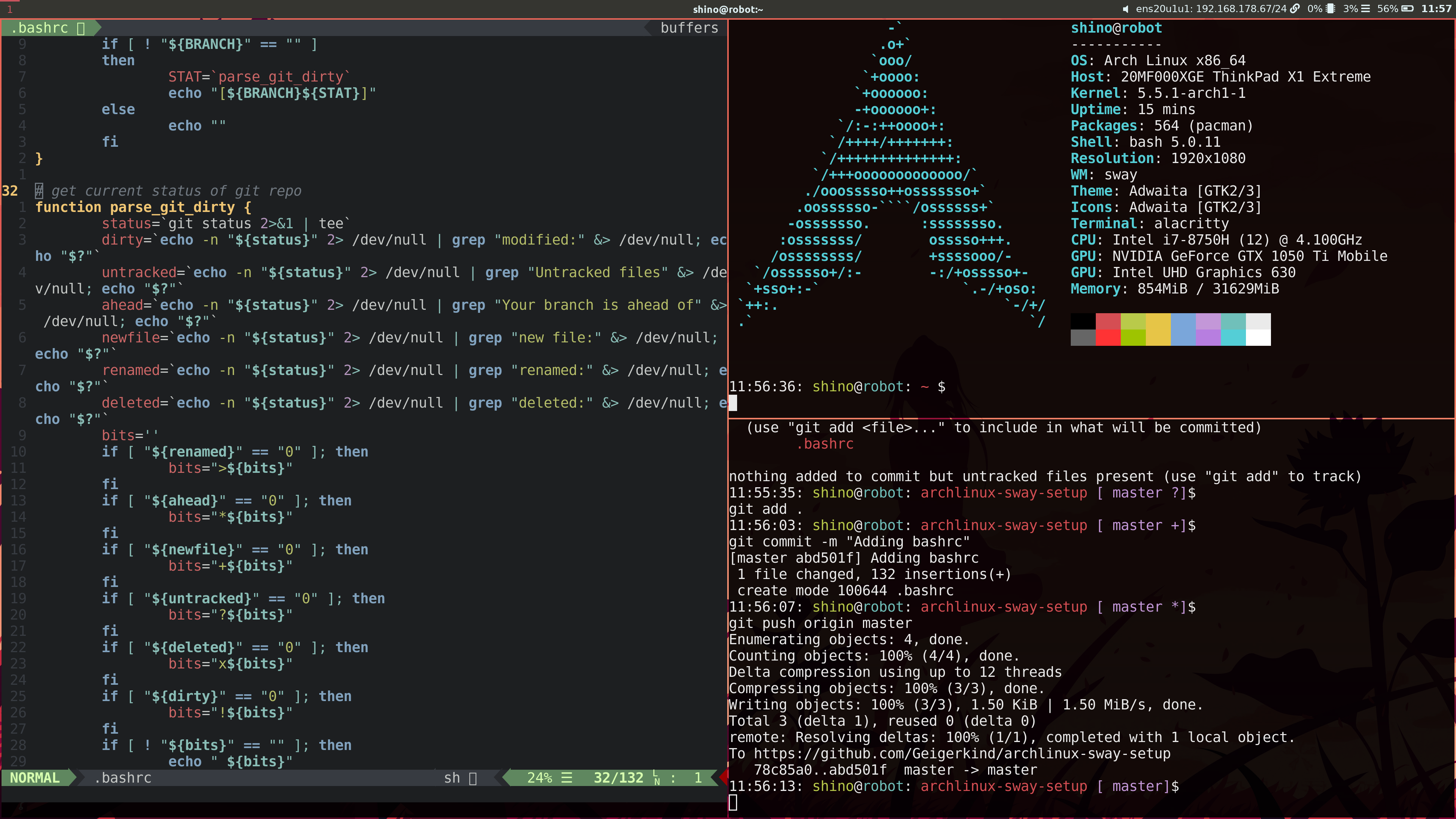The image size is (1456, 819).
Task: Click the red swatch in neofetch palette
Action: tap(1108, 322)
